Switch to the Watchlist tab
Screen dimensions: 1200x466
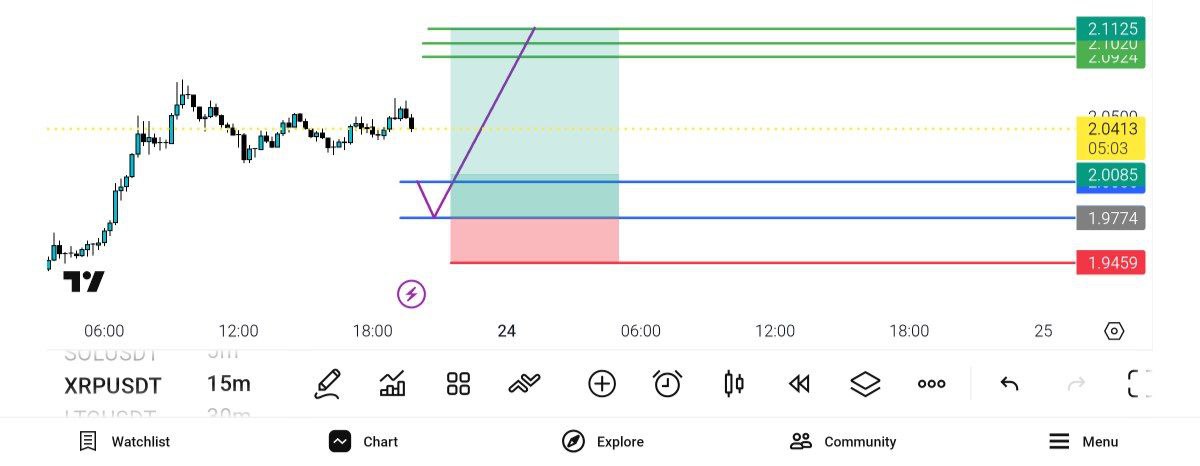click(x=125, y=441)
